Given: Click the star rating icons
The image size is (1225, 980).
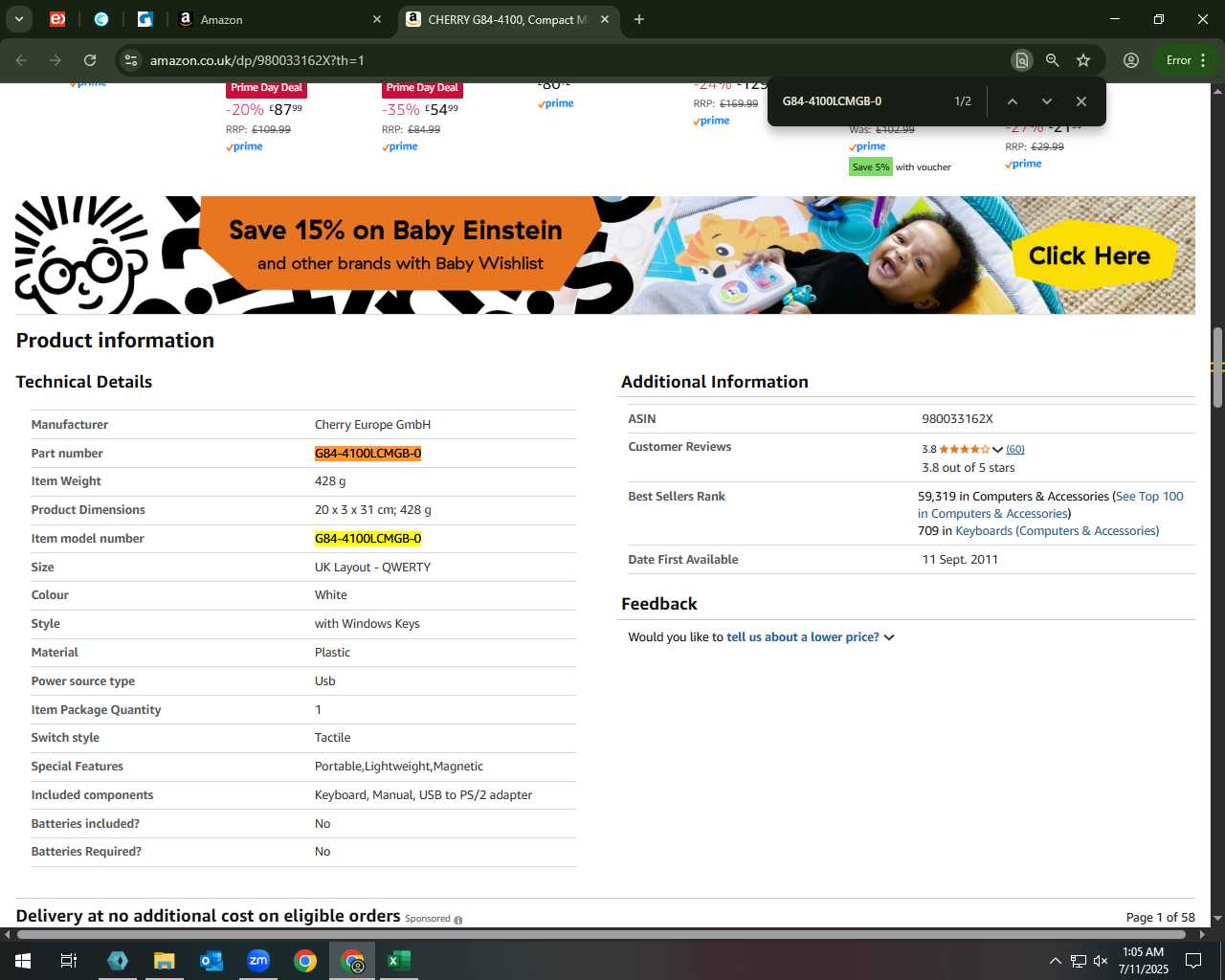Looking at the screenshot, I should coord(965,449).
